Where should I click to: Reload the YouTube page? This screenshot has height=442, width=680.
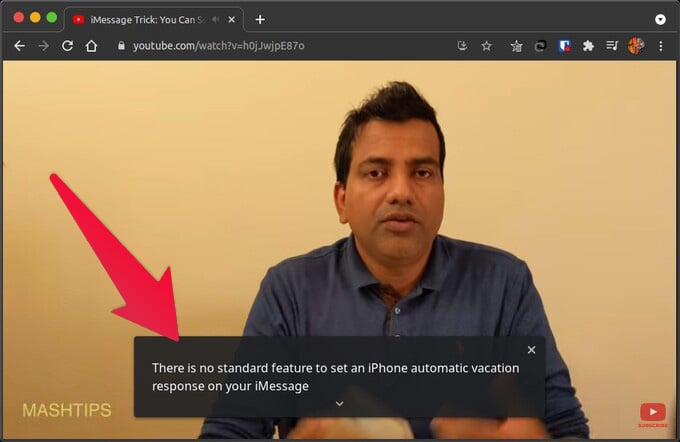67,46
